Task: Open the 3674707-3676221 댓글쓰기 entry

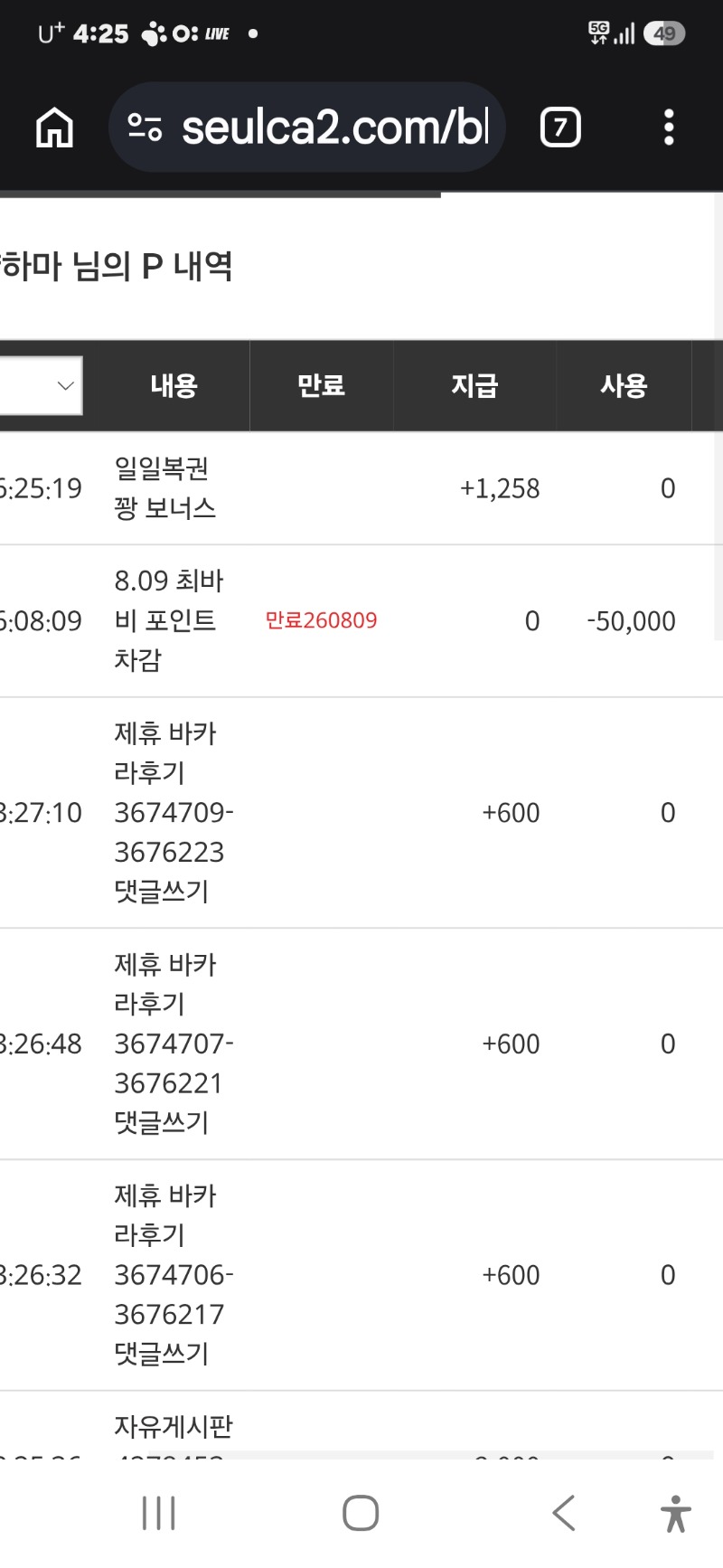Action: point(174,1044)
